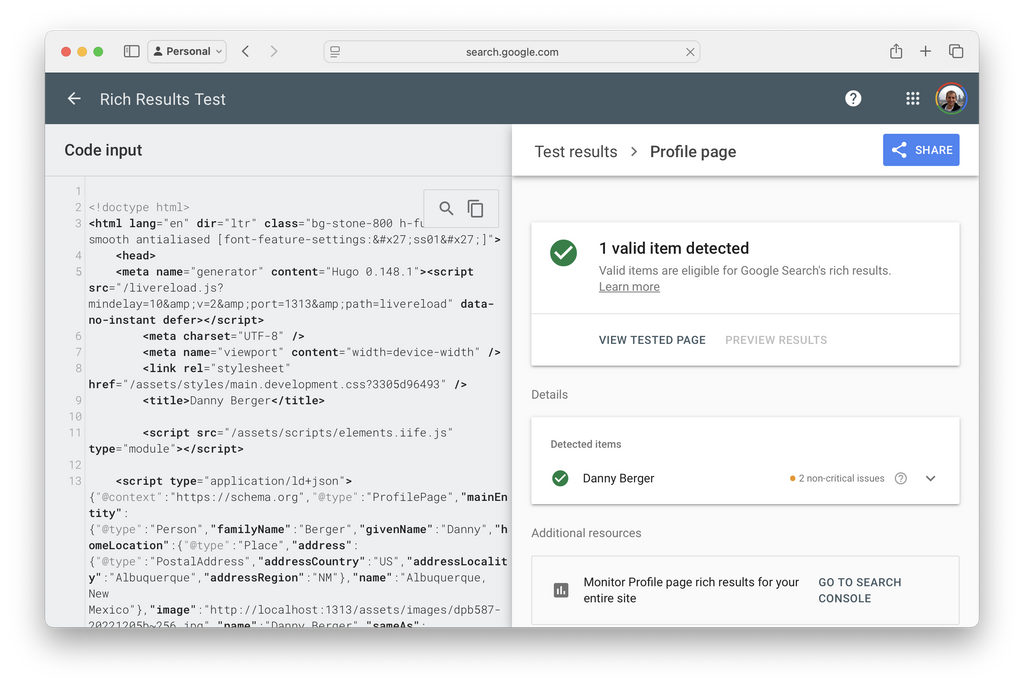The width and height of the screenshot is (1024, 687).
Task: Show info for 2 non-critical issues
Action: [x=901, y=479]
